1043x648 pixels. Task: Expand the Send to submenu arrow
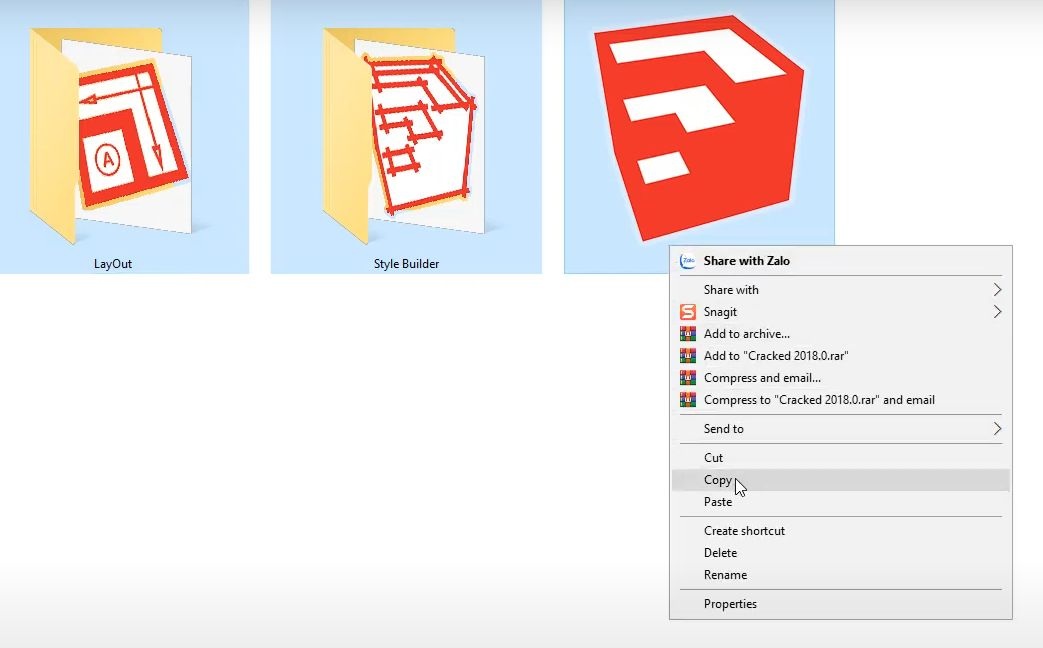[x=997, y=428]
